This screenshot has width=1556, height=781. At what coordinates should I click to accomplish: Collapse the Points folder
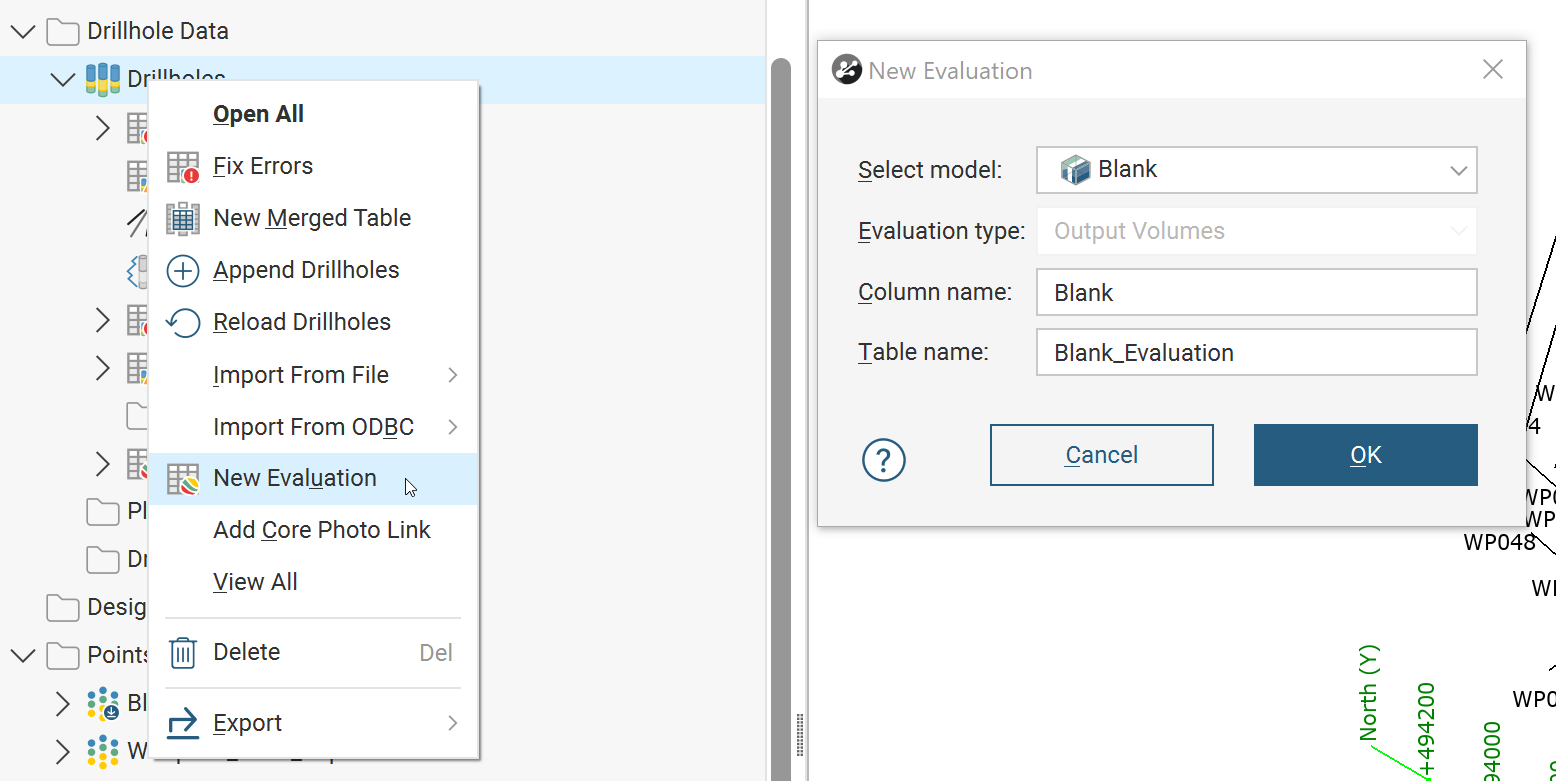pyautogui.click(x=22, y=656)
